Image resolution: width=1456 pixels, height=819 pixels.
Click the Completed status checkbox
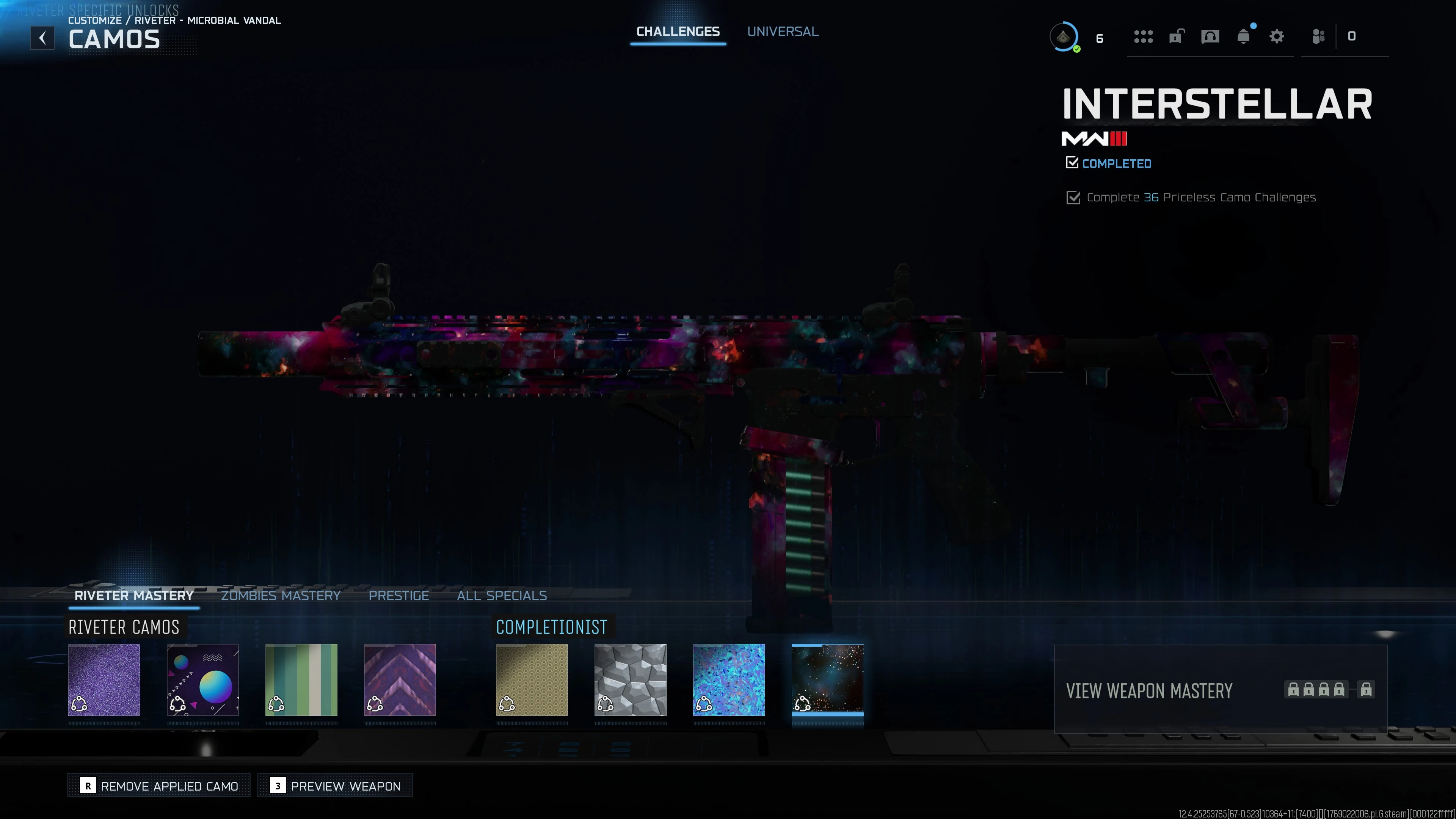pyautogui.click(x=1072, y=163)
